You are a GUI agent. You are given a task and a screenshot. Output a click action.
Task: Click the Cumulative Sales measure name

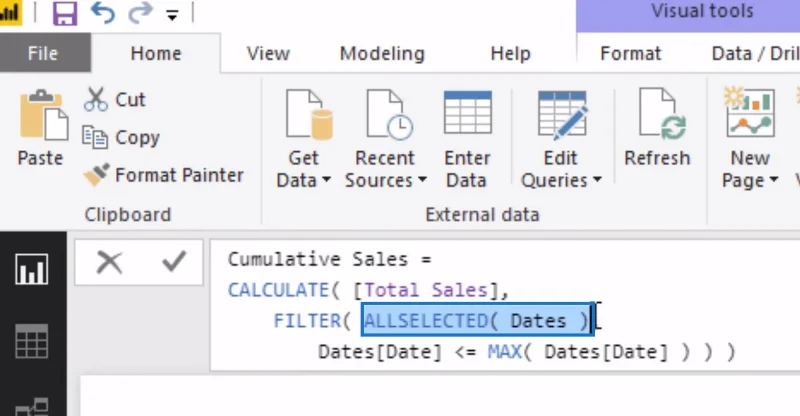tap(318, 259)
